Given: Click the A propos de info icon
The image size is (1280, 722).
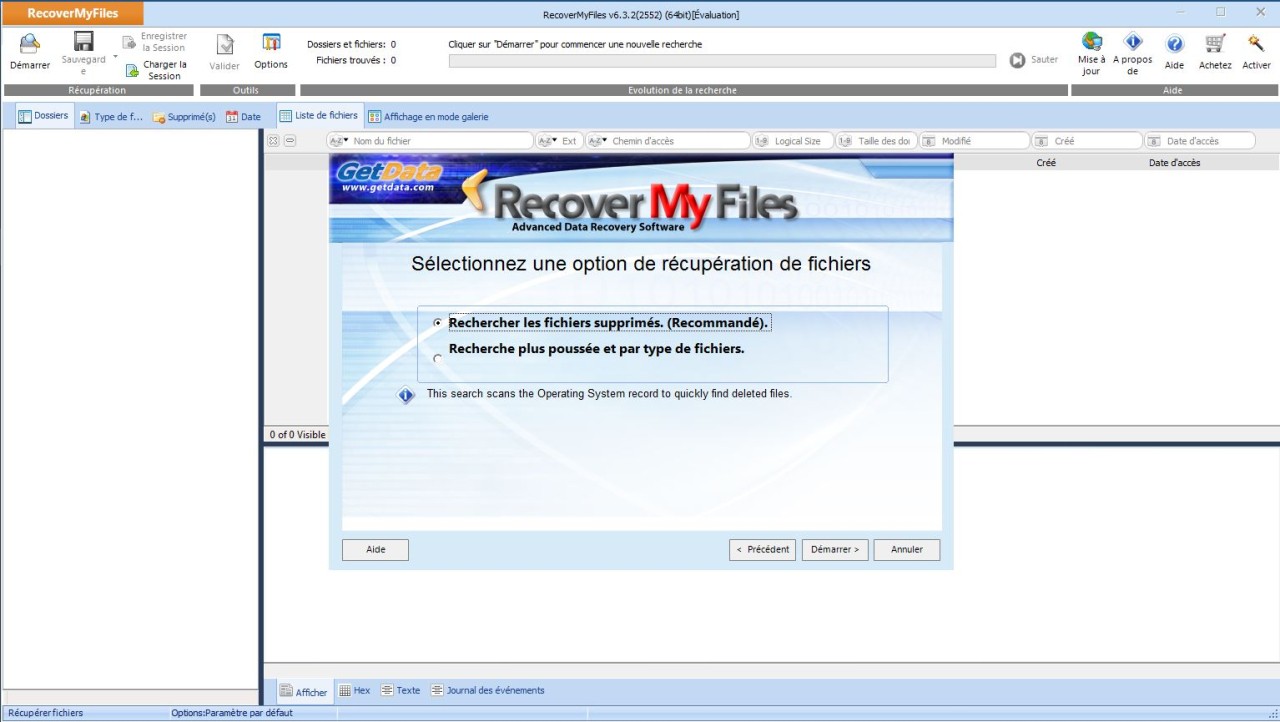Looking at the screenshot, I should click(1133, 47).
